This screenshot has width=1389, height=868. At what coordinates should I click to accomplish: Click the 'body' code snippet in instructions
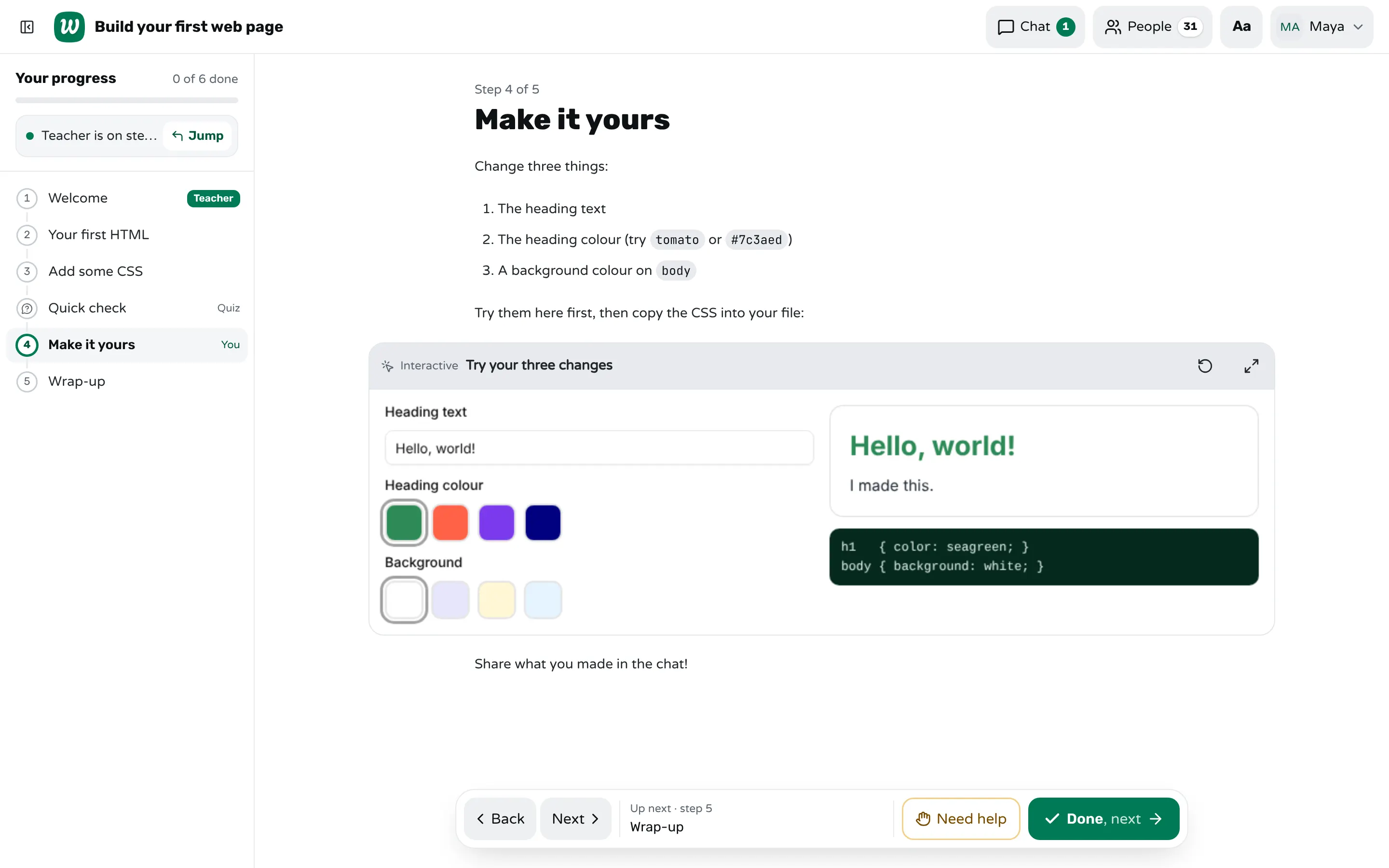click(676, 271)
